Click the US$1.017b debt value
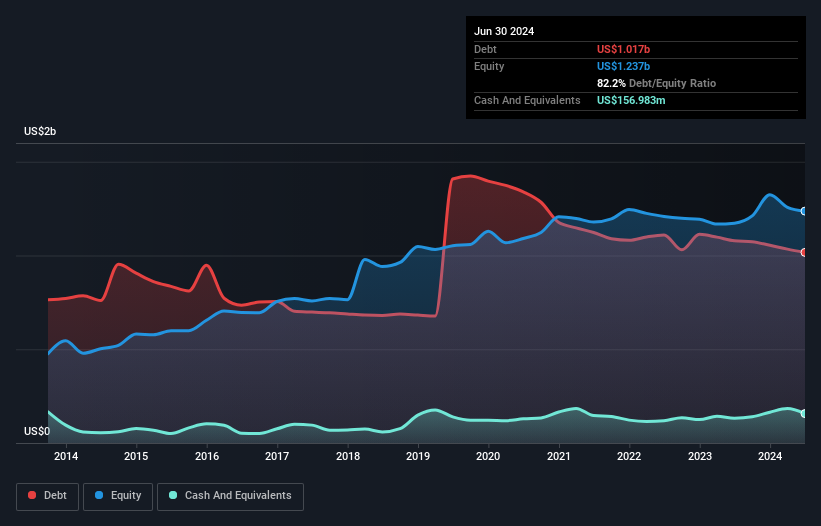 point(623,49)
